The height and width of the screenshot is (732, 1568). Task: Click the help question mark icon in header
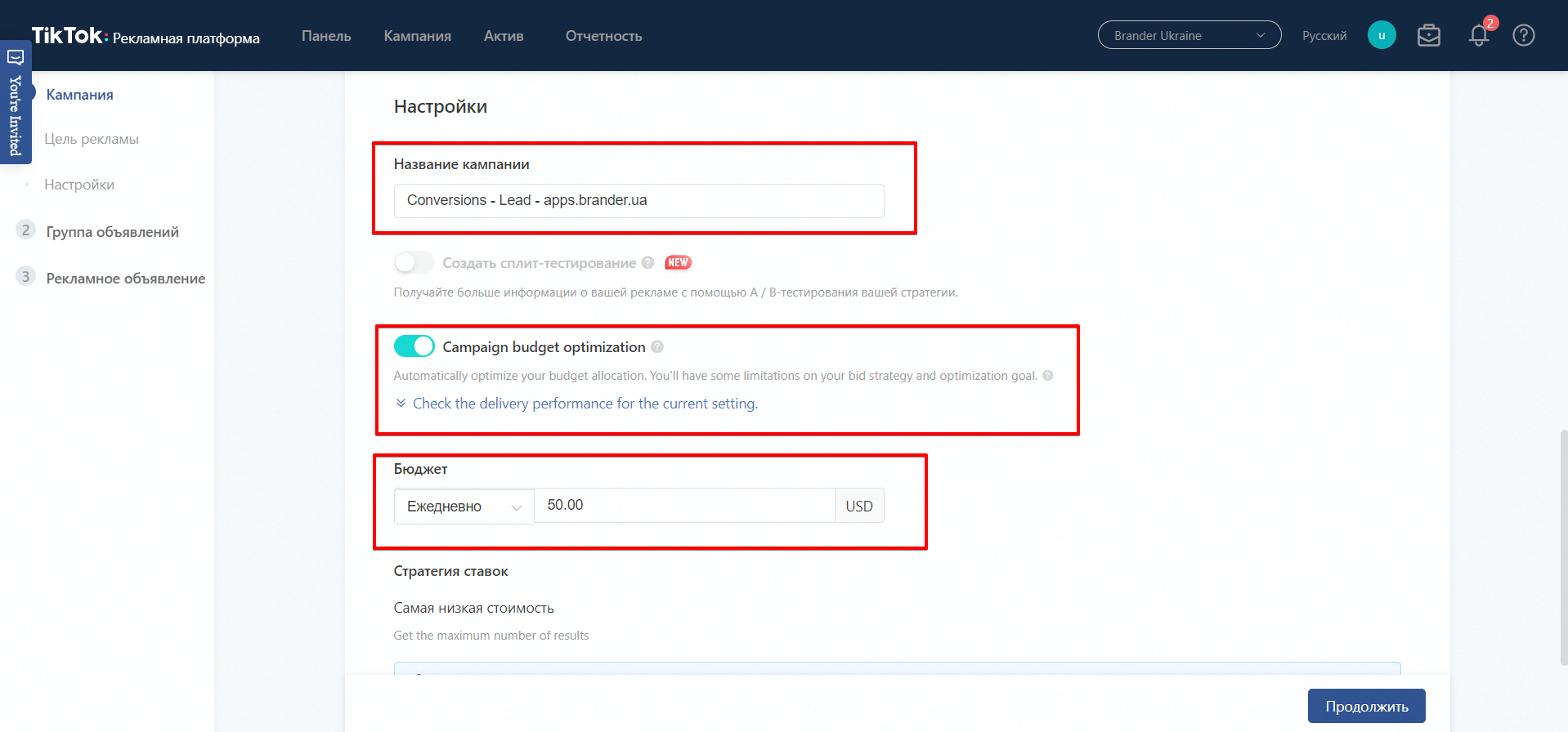click(x=1523, y=36)
